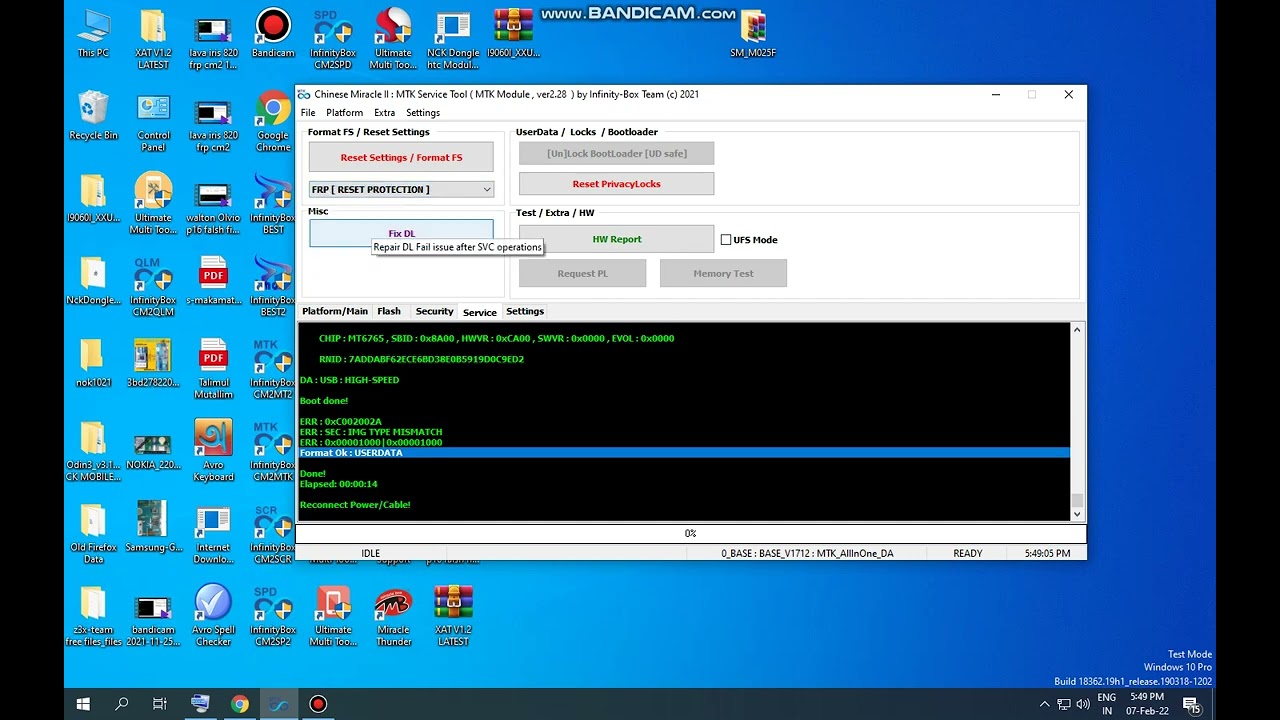Viewport: 1280px width, 720px height.
Task: Open This PC desktop icon
Action: pyautogui.click(x=93, y=33)
